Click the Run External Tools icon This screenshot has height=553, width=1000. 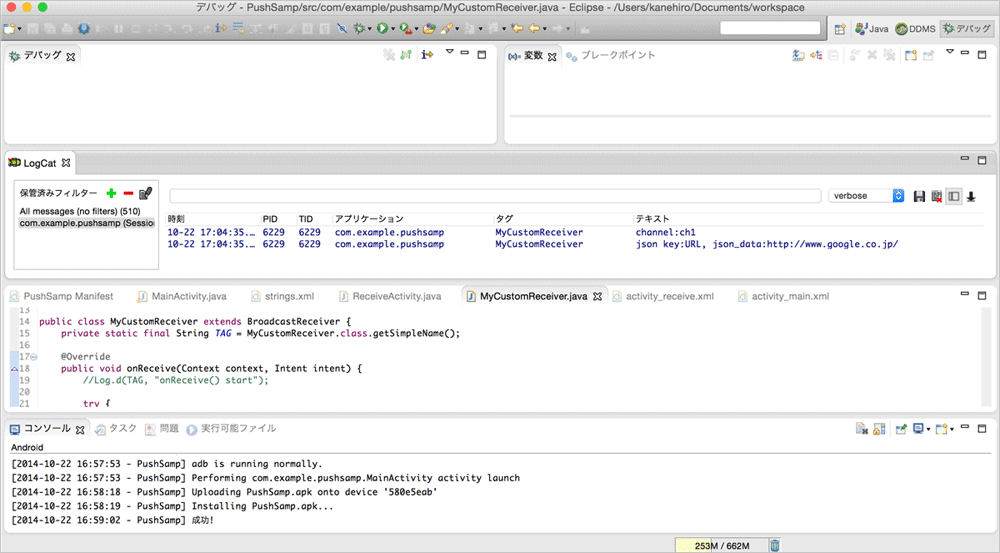click(405, 29)
